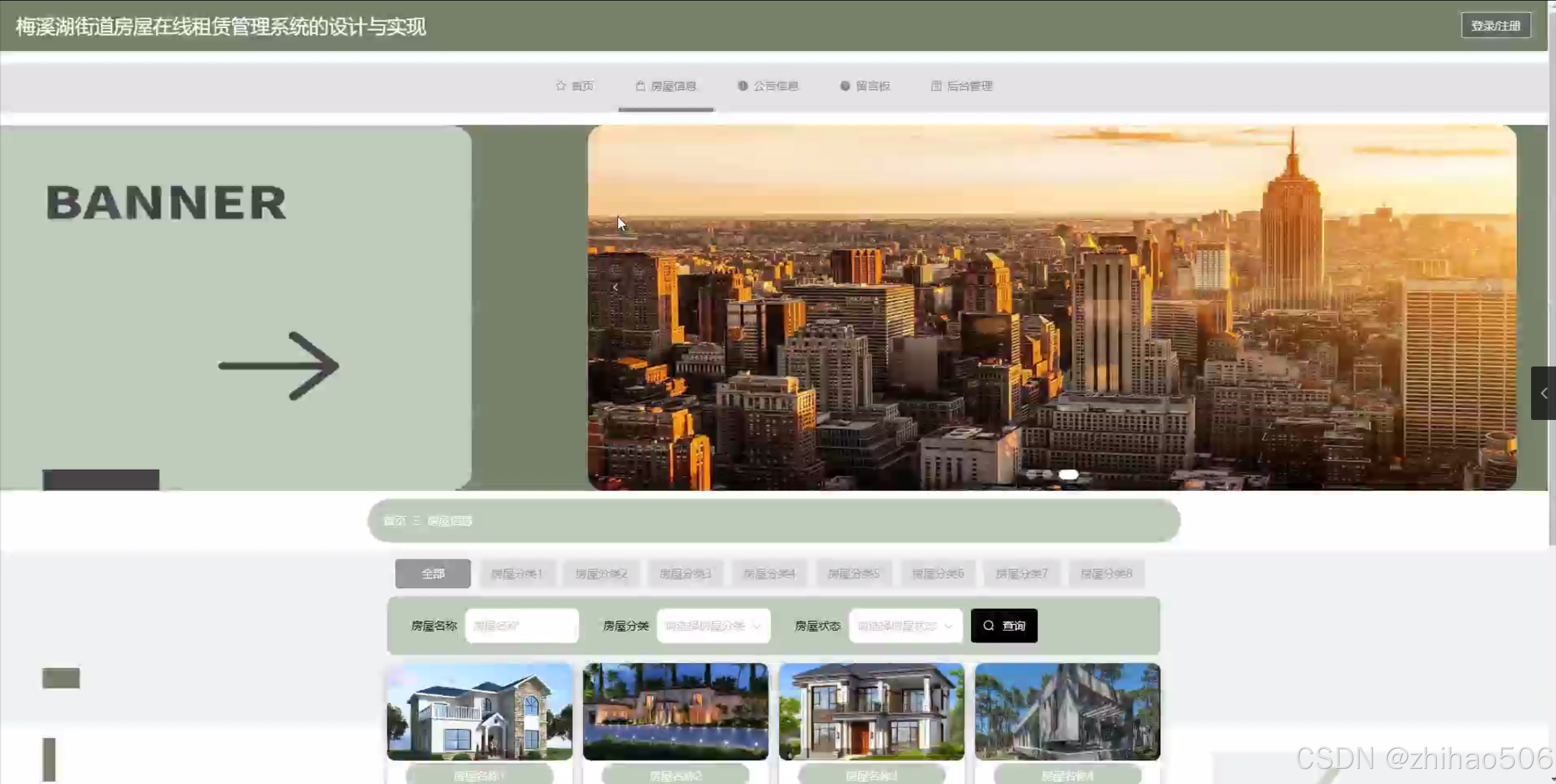Click the star icon beside 首页
The width and height of the screenshot is (1556, 784).
click(x=561, y=86)
